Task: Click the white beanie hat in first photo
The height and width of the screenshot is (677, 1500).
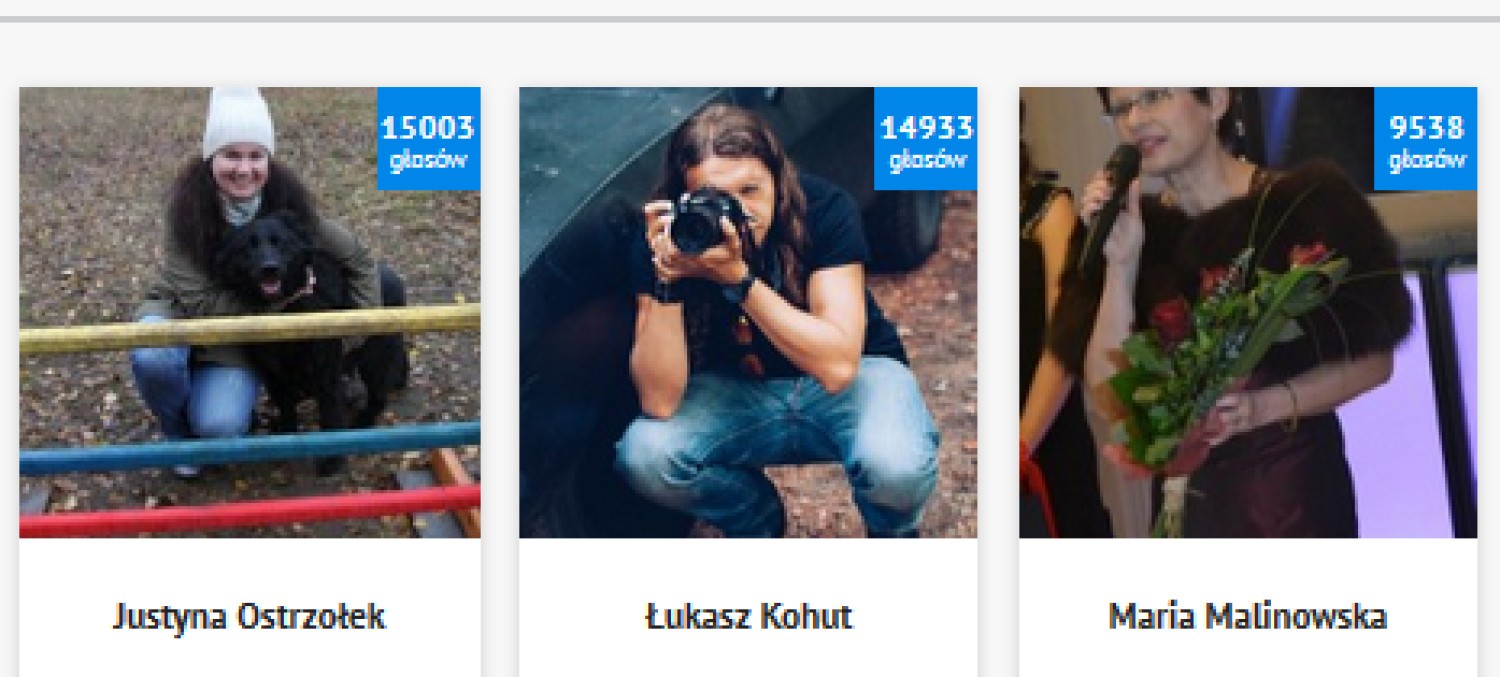Action: pos(238,122)
